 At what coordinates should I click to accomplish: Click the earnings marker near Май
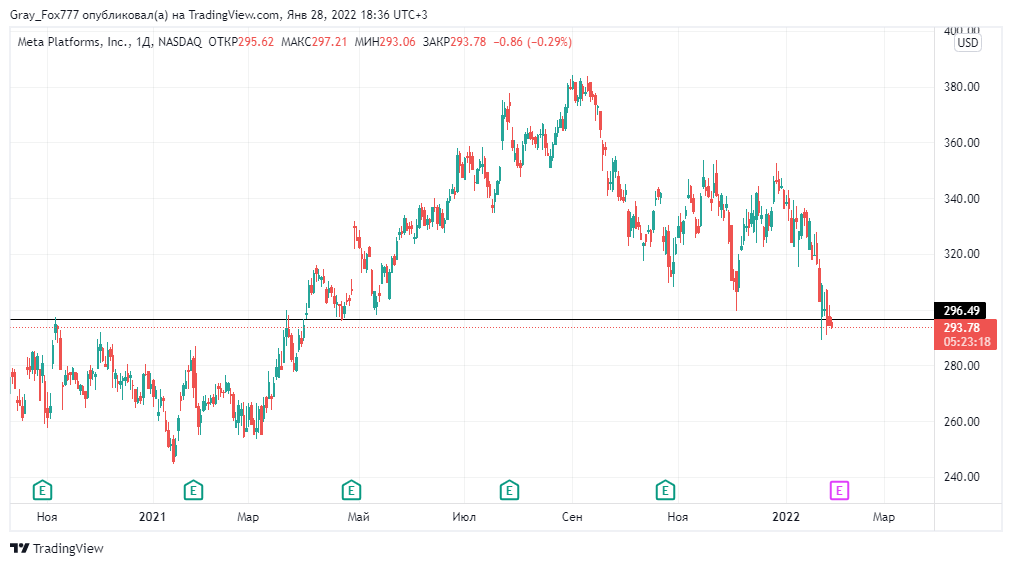351,490
